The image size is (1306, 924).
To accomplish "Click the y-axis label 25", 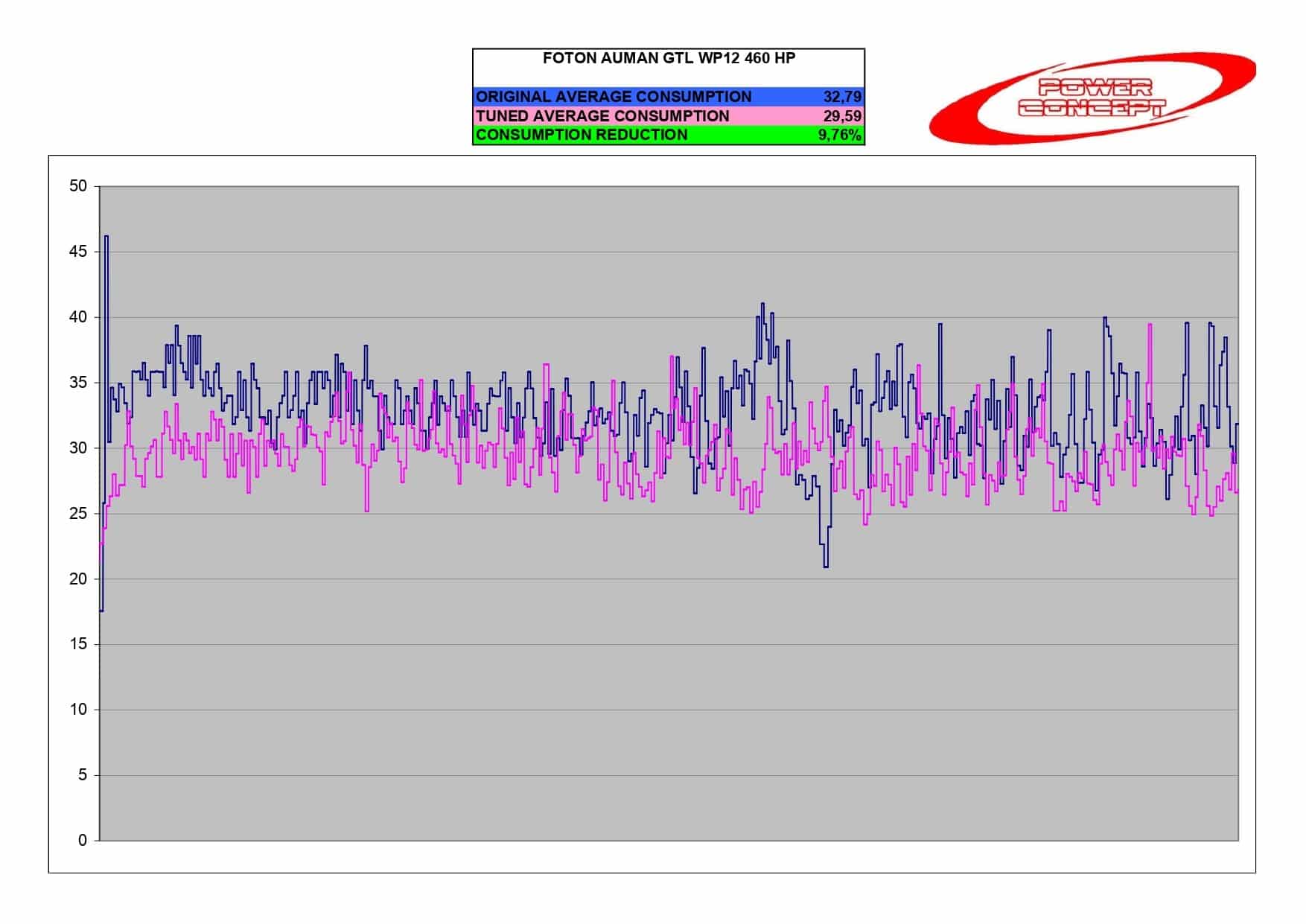I will [x=78, y=514].
